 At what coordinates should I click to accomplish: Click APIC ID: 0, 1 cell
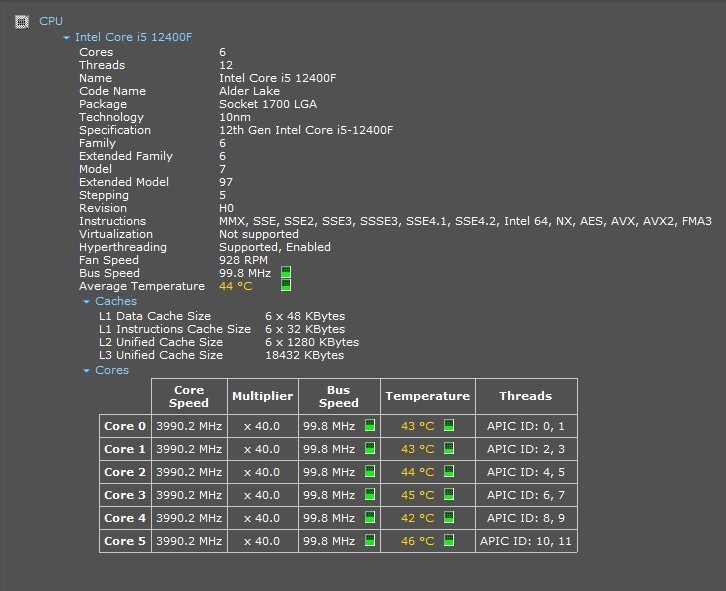pyautogui.click(x=526, y=426)
